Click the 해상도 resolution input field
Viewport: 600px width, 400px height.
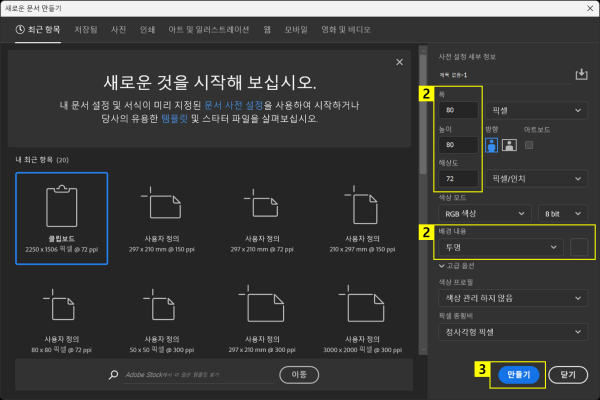point(458,178)
